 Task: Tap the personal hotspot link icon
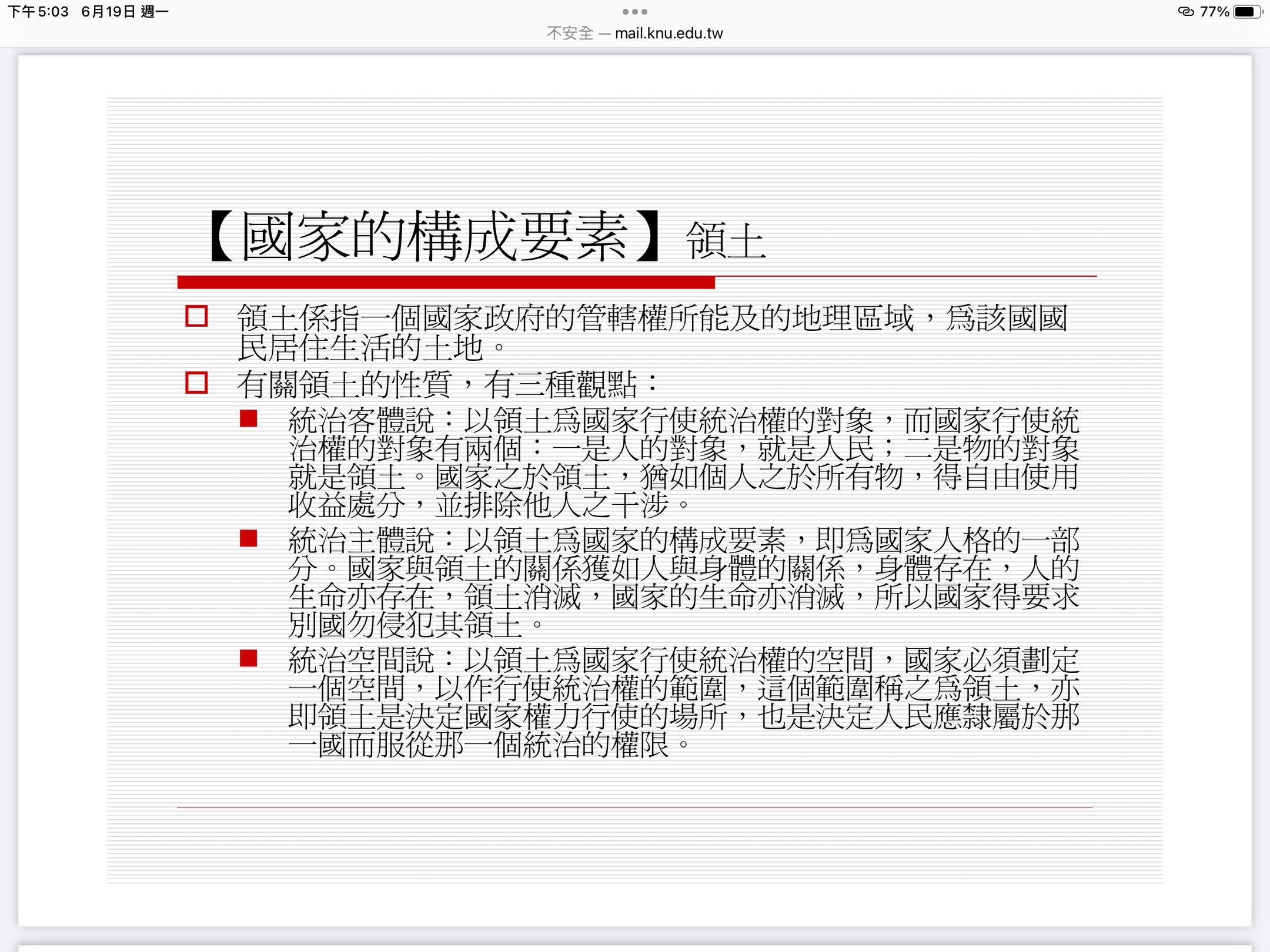point(1186,12)
